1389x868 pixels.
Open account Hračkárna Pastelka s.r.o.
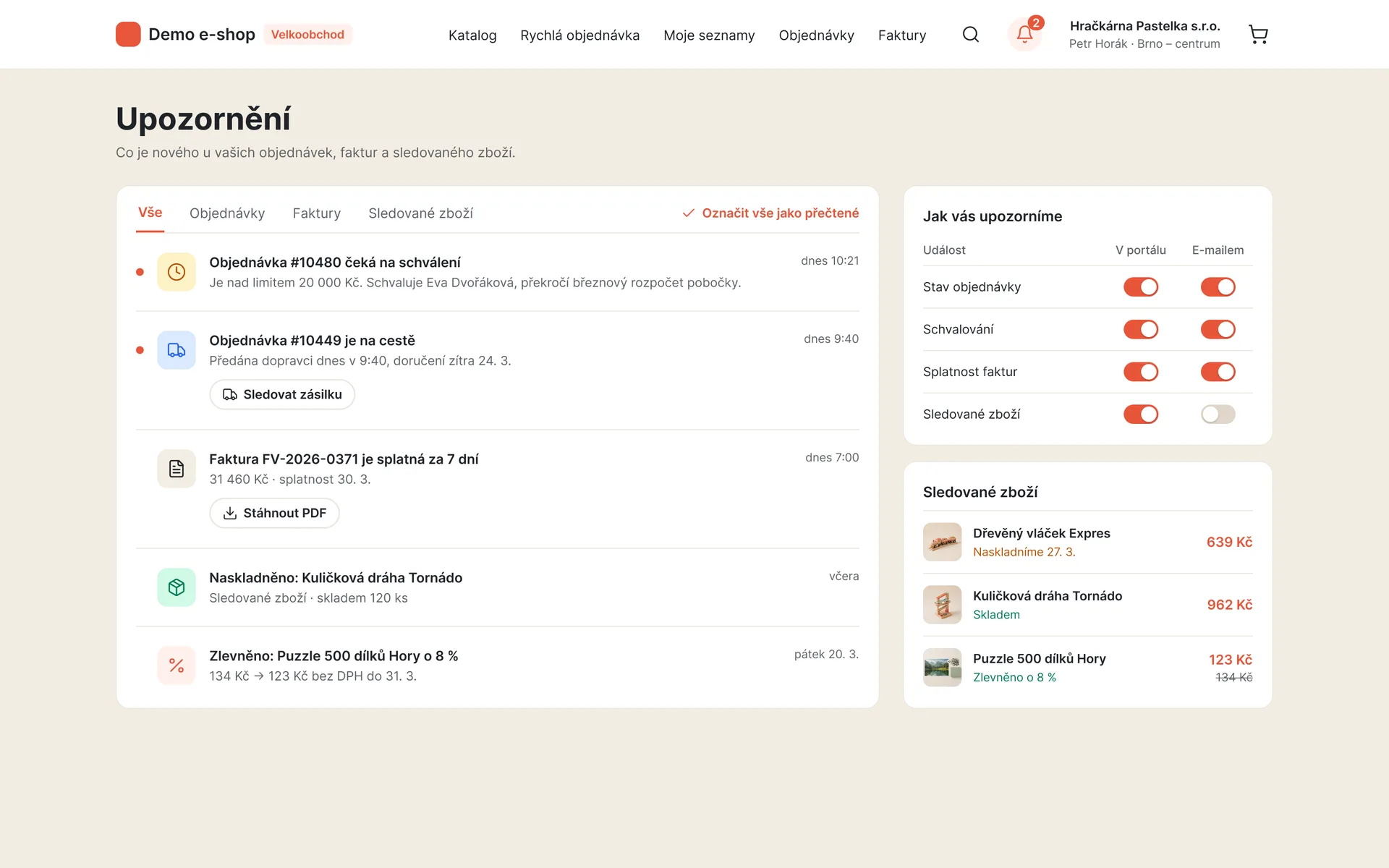click(1144, 35)
